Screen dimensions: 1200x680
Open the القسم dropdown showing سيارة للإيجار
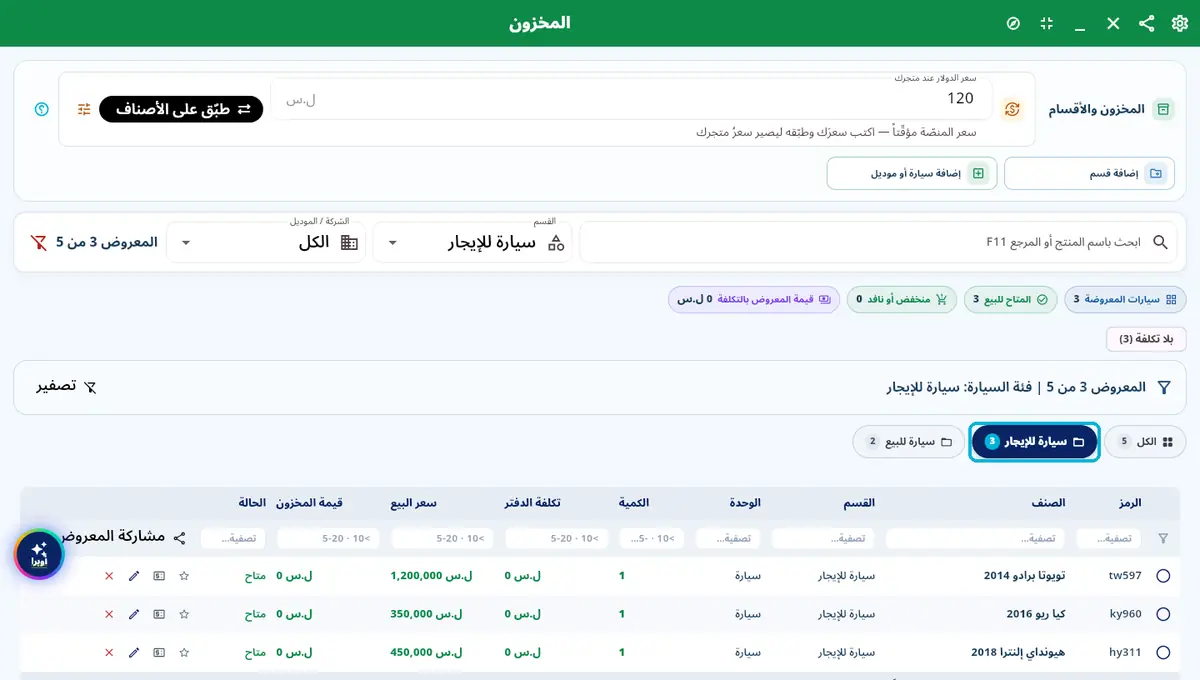point(472,242)
